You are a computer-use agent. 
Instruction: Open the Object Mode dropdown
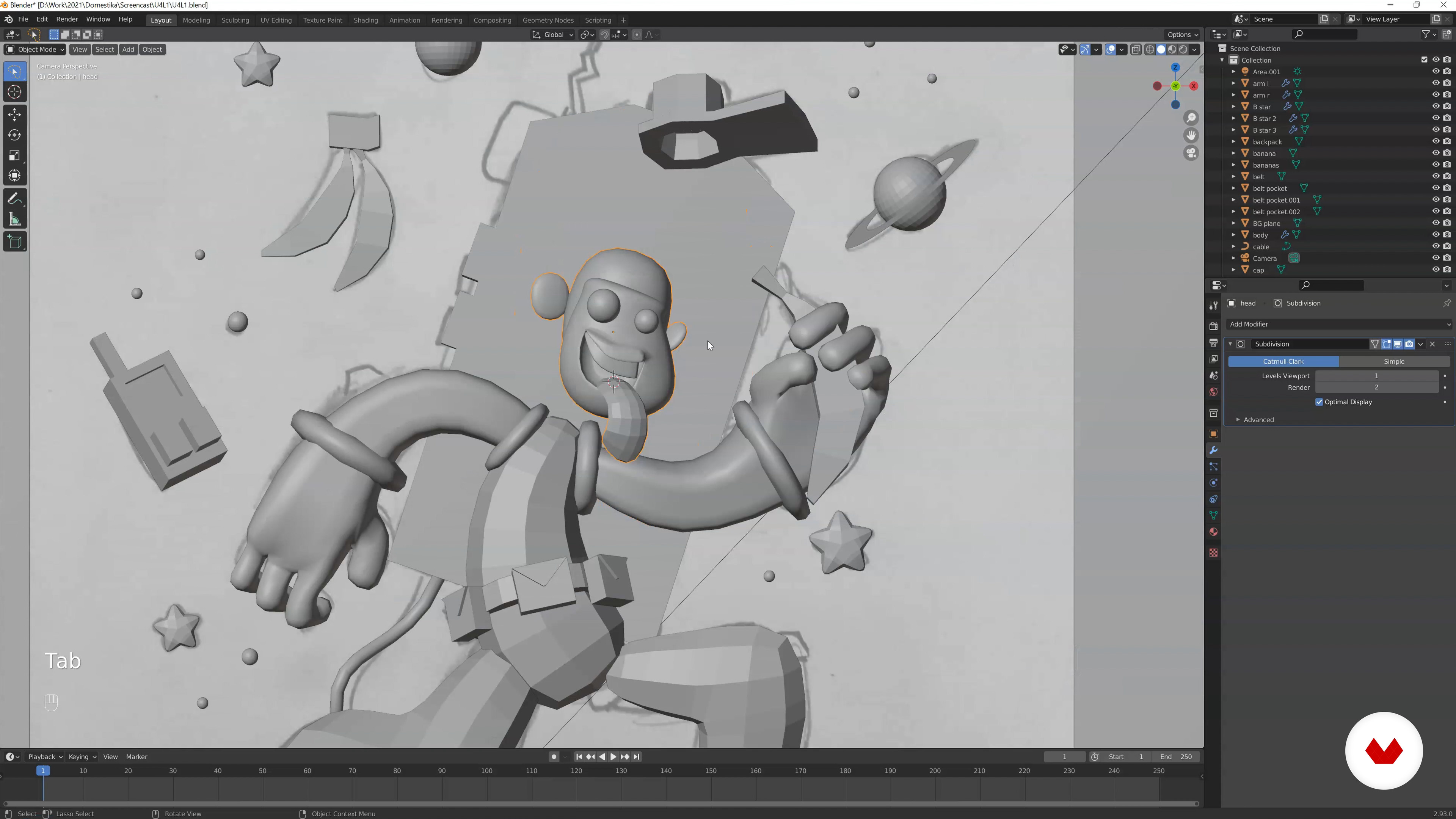[x=35, y=49]
